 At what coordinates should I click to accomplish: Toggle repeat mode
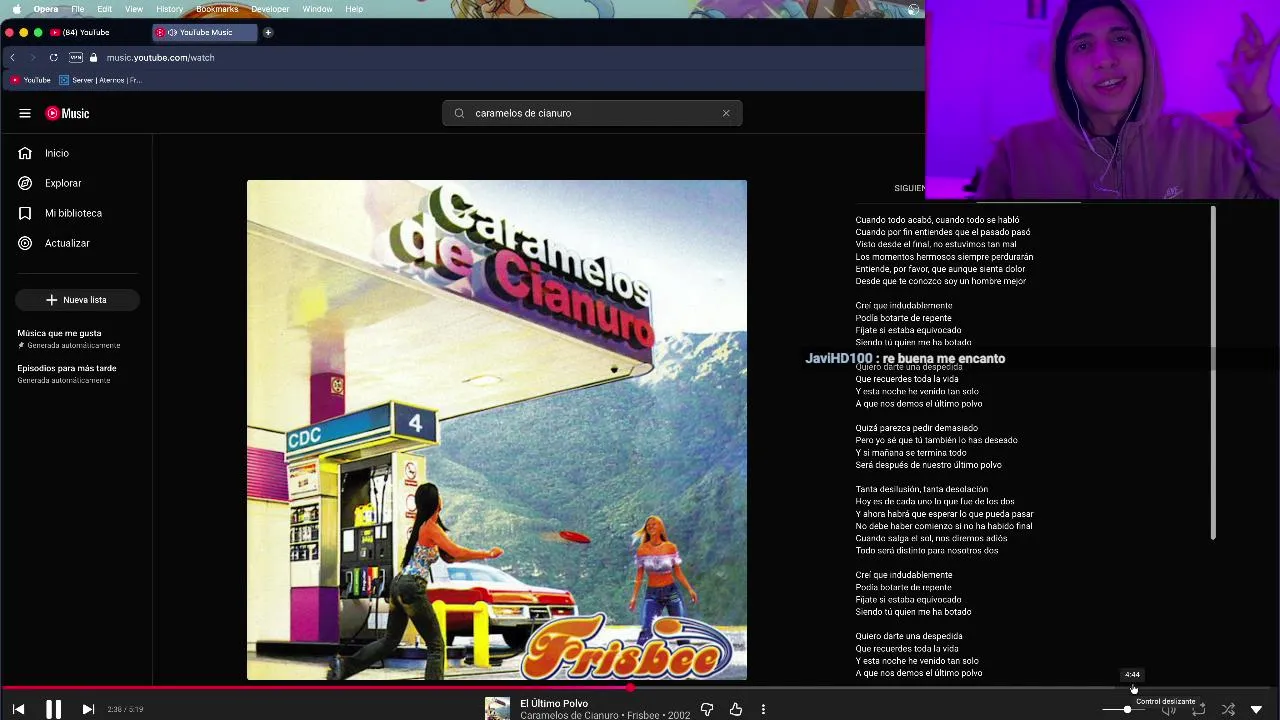point(1199,709)
